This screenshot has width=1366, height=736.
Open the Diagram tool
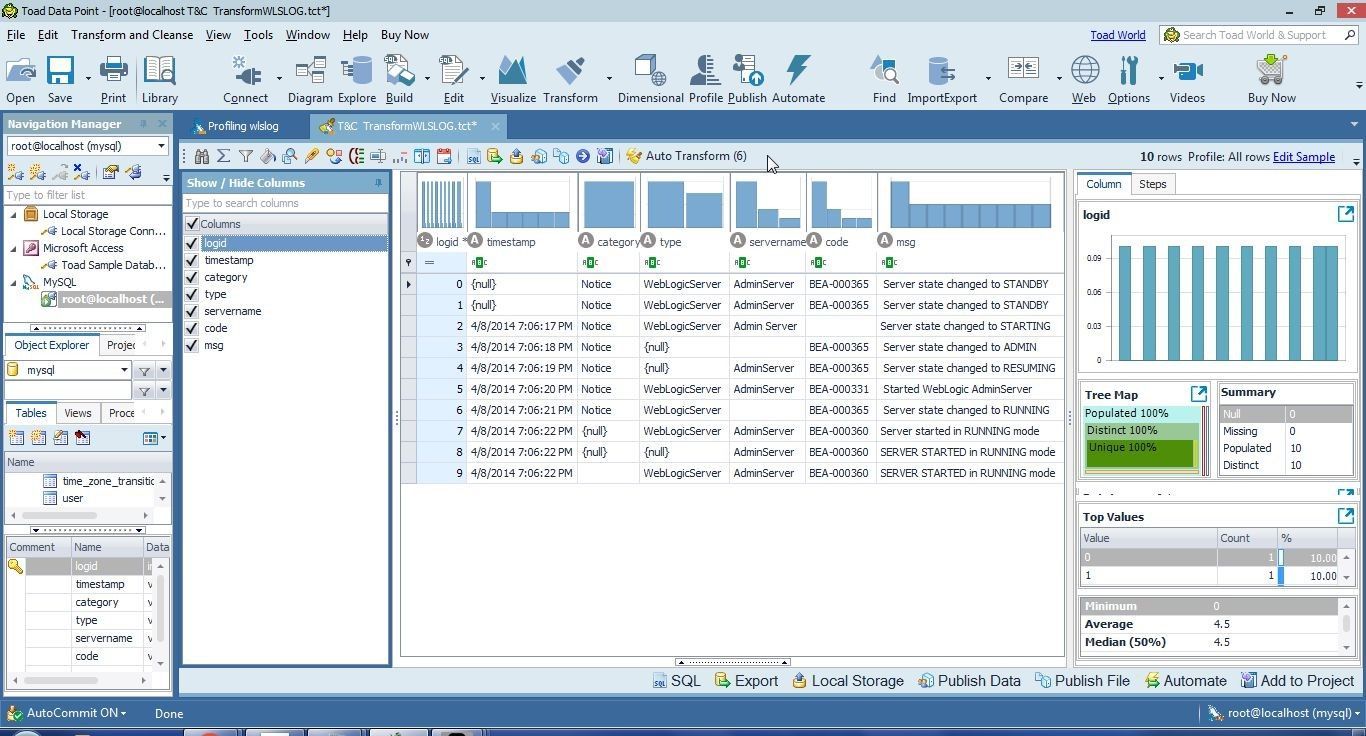pyautogui.click(x=310, y=79)
